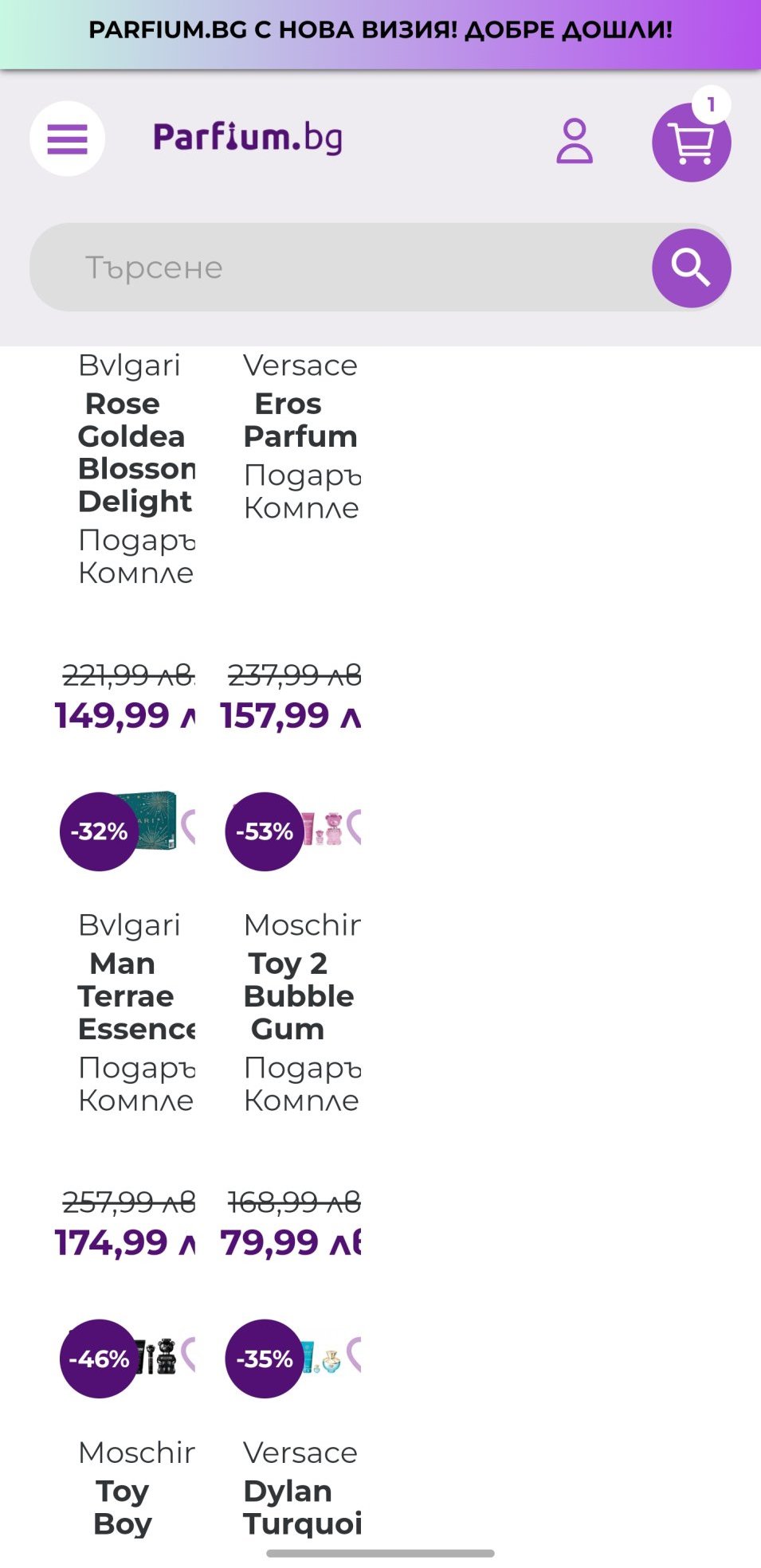Click the -53% discount badge
The image size is (761, 1568).
(x=265, y=831)
